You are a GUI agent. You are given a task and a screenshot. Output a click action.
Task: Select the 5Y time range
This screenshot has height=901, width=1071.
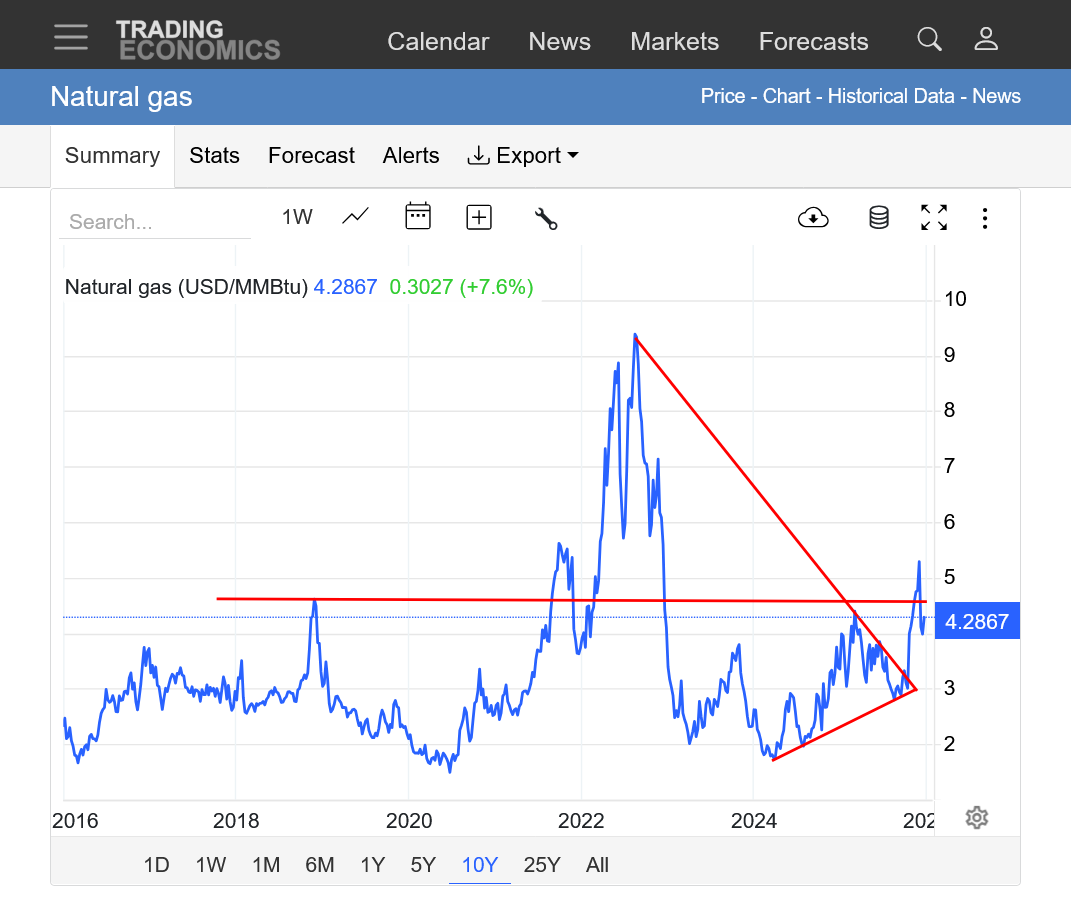point(423,865)
